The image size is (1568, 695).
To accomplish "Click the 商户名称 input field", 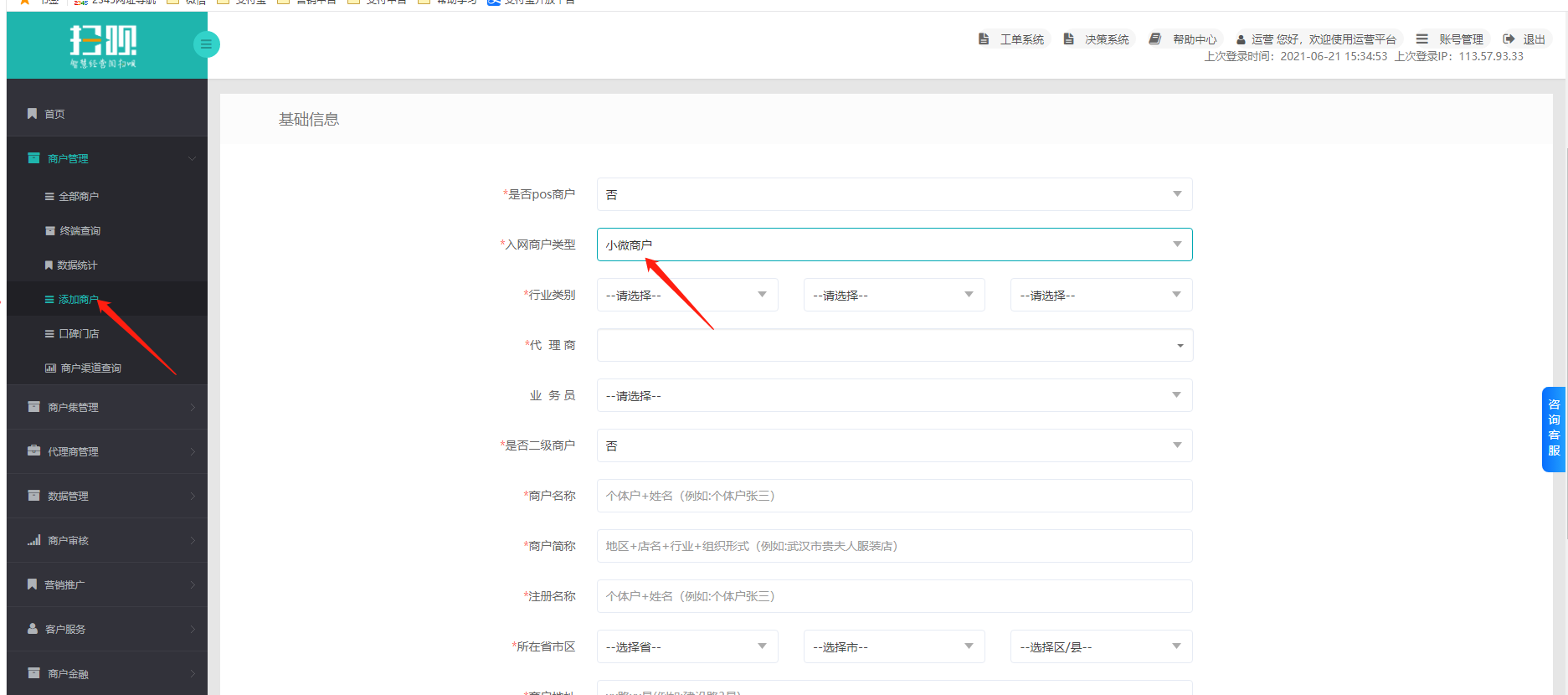I will [x=894, y=496].
